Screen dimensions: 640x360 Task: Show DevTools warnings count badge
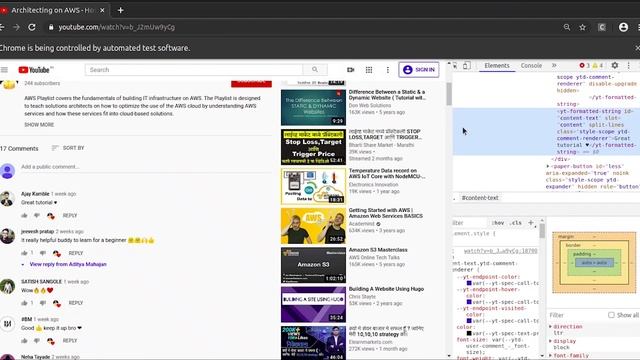[598, 65]
